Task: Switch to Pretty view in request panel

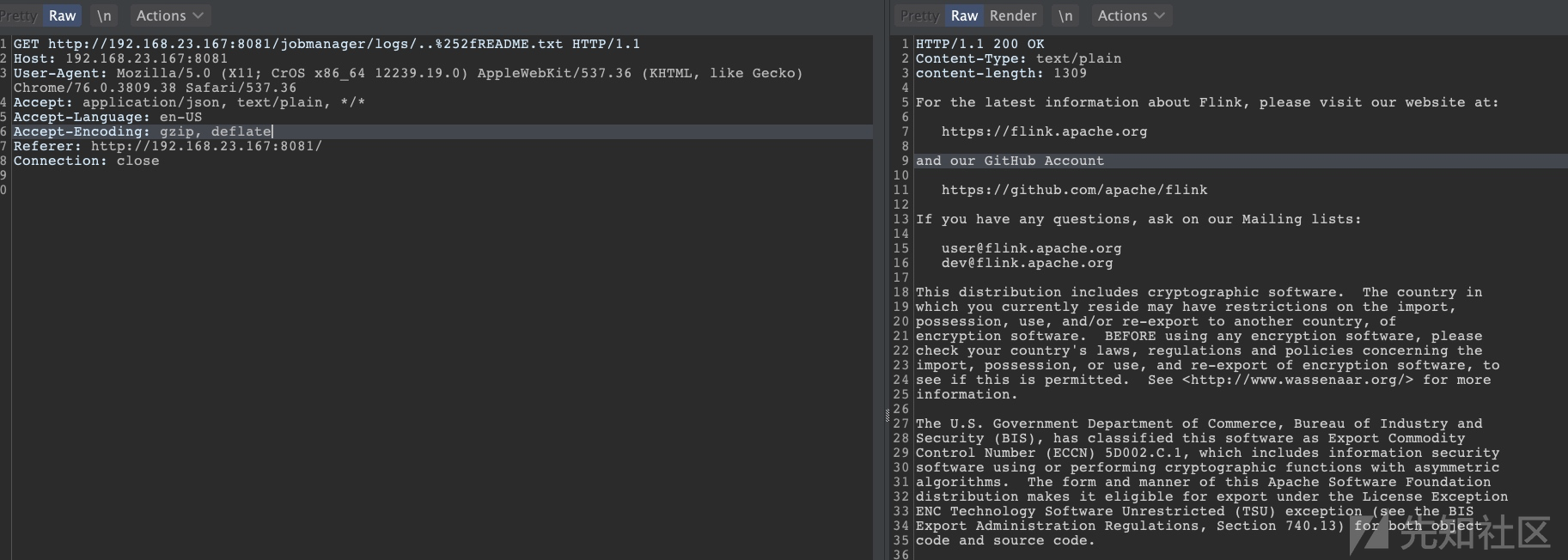Action: pos(19,15)
